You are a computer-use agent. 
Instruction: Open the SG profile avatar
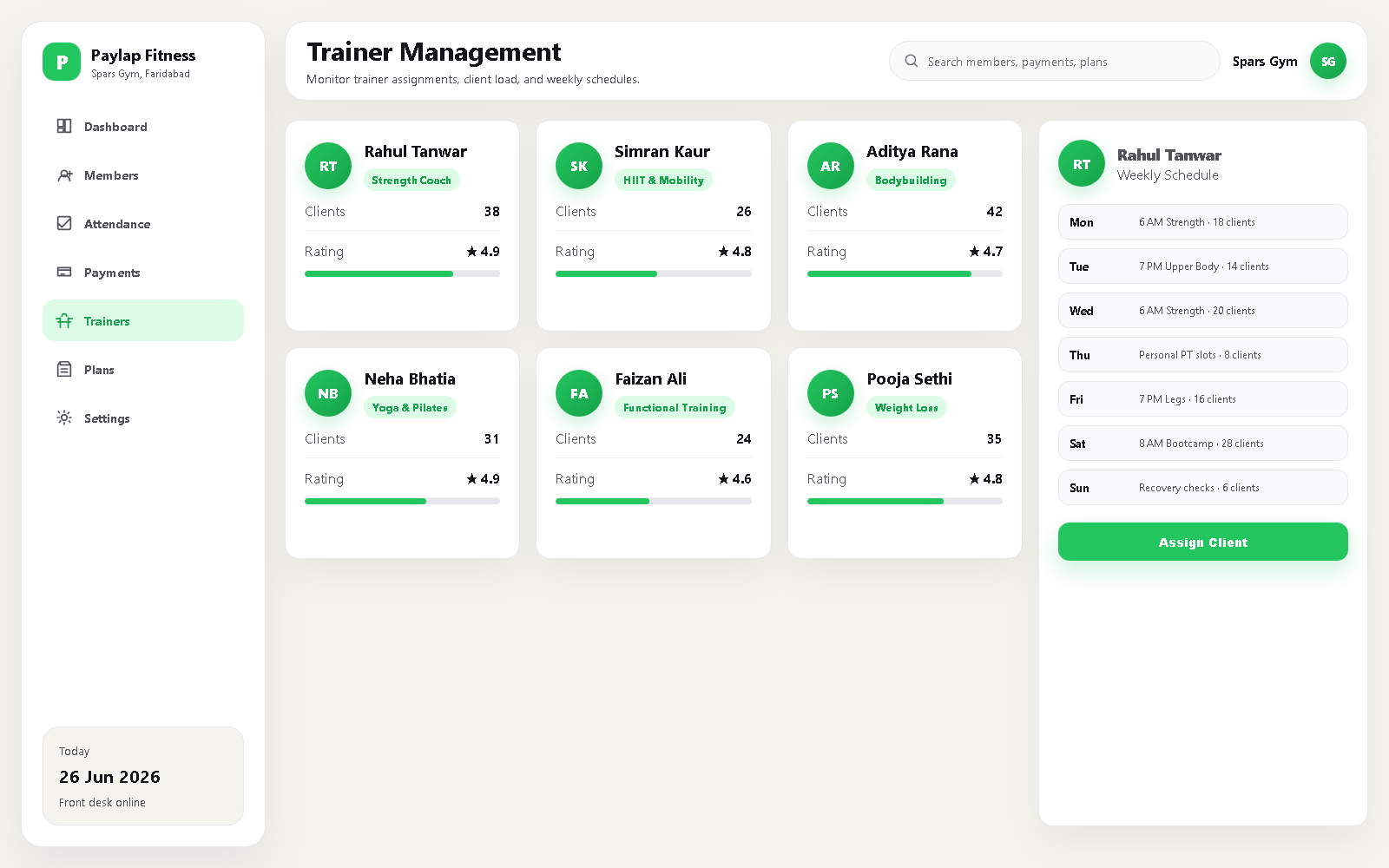[x=1328, y=61]
